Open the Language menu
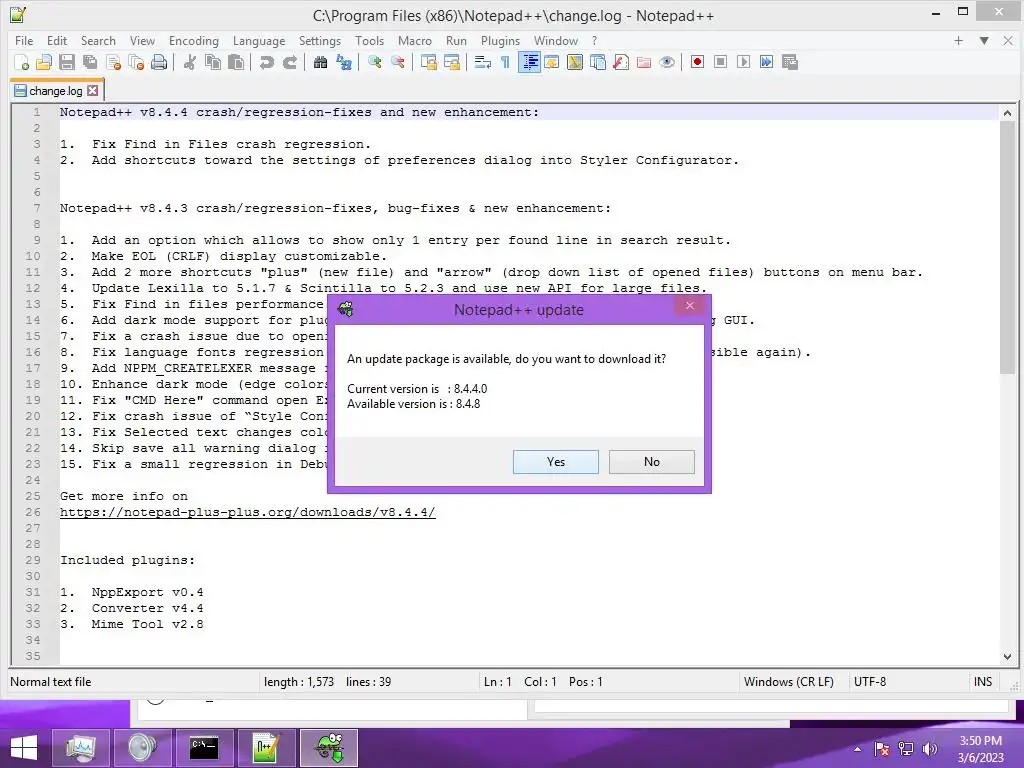The image size is (1024, 768). (259, 40)
